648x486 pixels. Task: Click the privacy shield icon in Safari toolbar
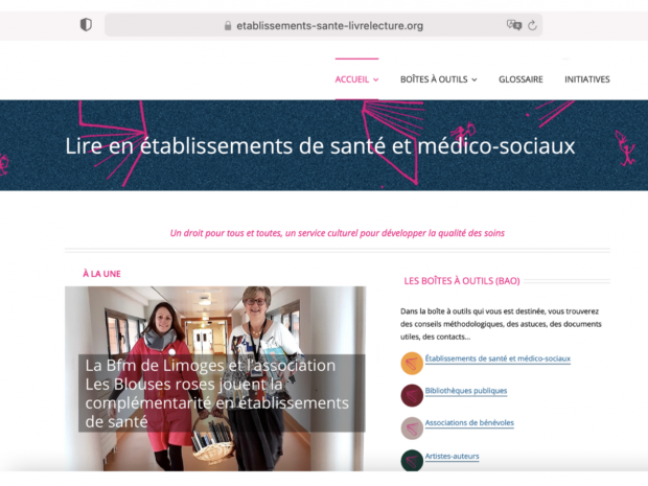click(86, 25)
